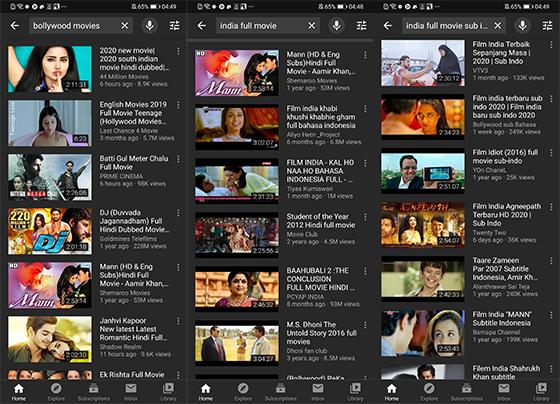The width and height of the screenshot is (560, 404).
Task: Open more options for 'Film India "MANN"' video
Action: tap(551, 315)
